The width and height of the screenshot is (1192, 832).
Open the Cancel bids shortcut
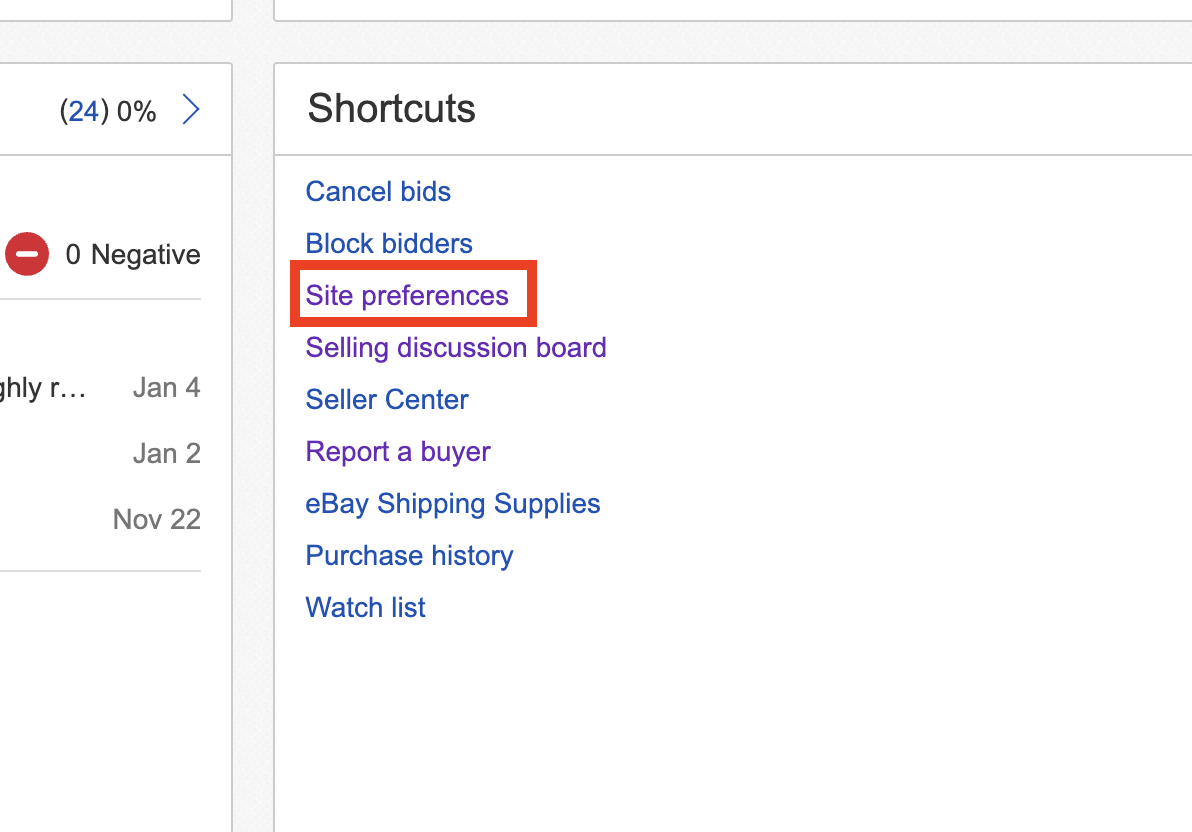378,191
